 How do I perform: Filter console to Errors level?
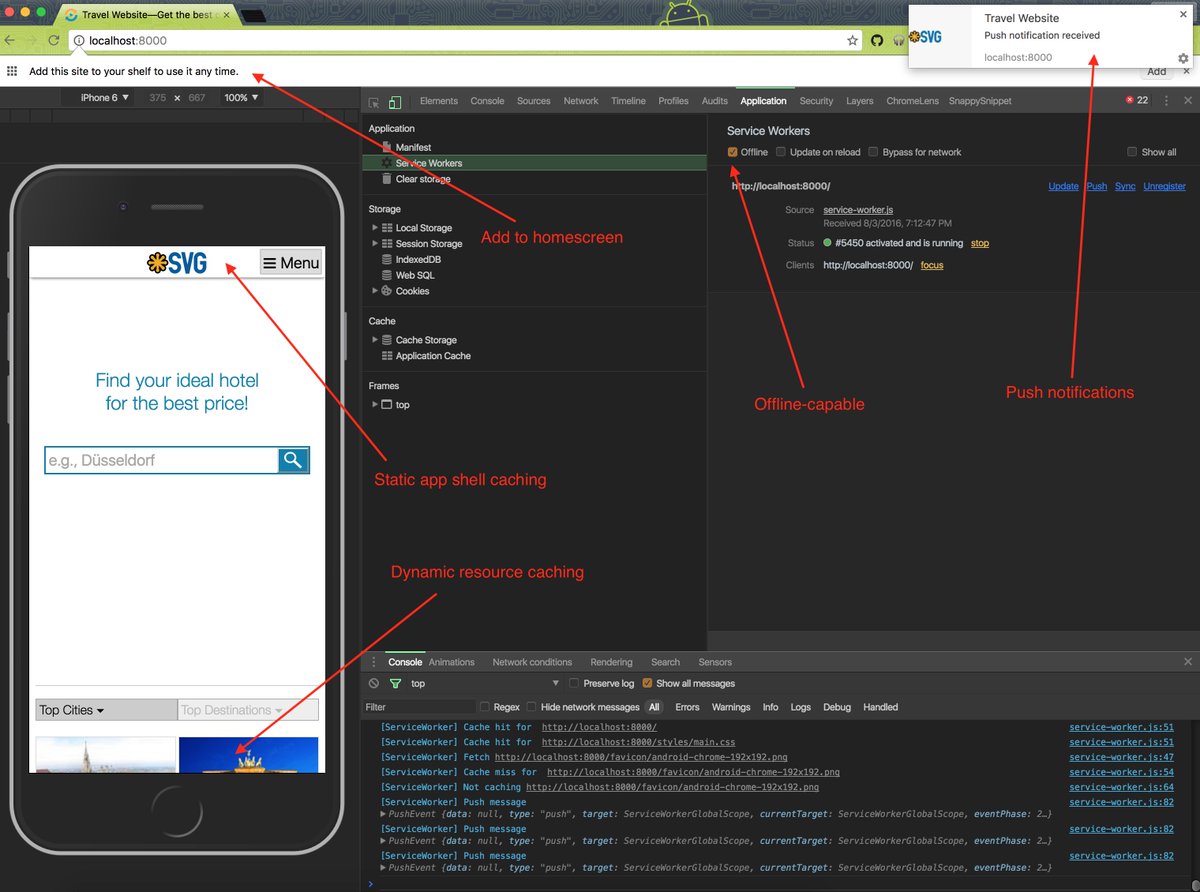pyautogui.click(x=687, y=707)
